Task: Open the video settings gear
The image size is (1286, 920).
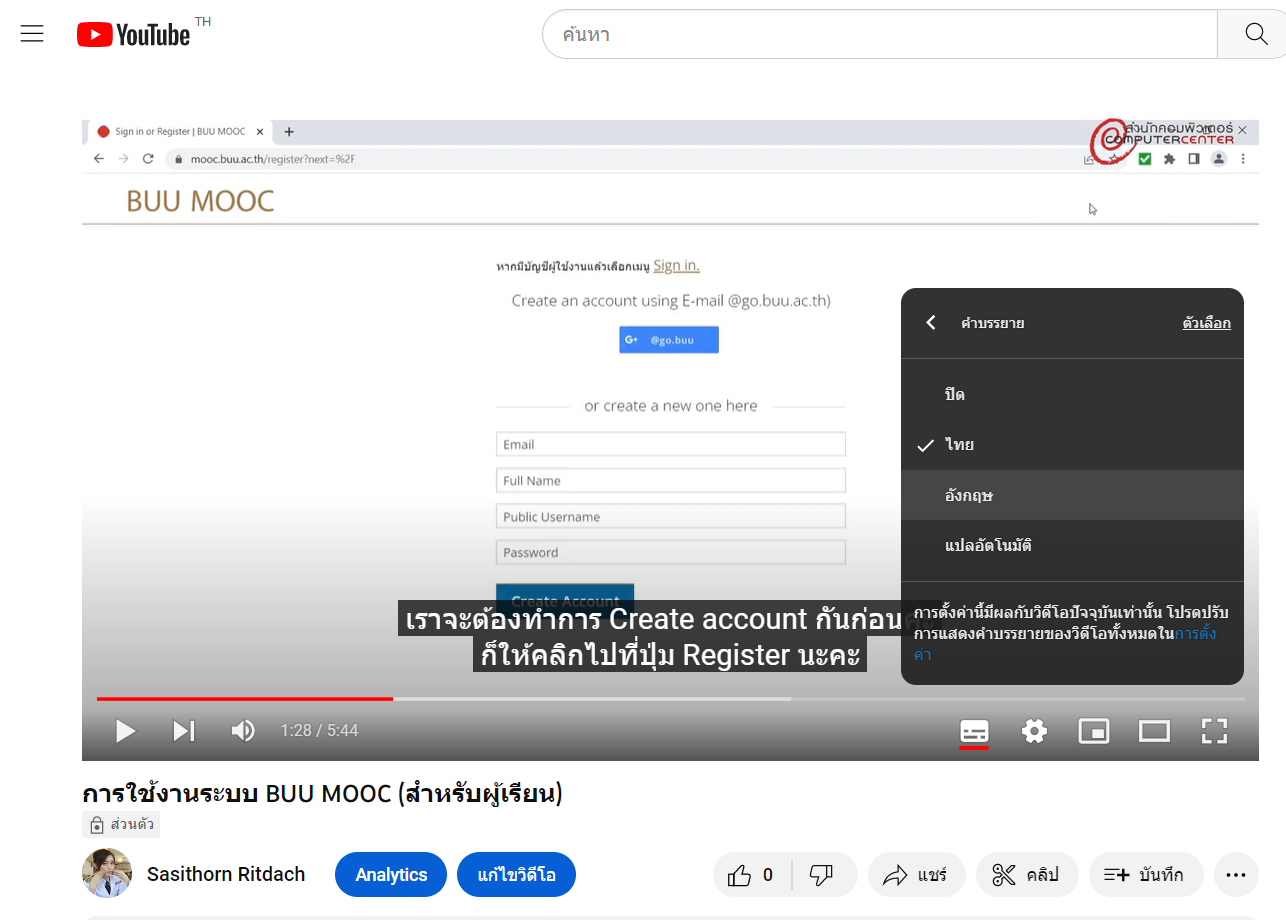Action: (x=1034, y=731)
